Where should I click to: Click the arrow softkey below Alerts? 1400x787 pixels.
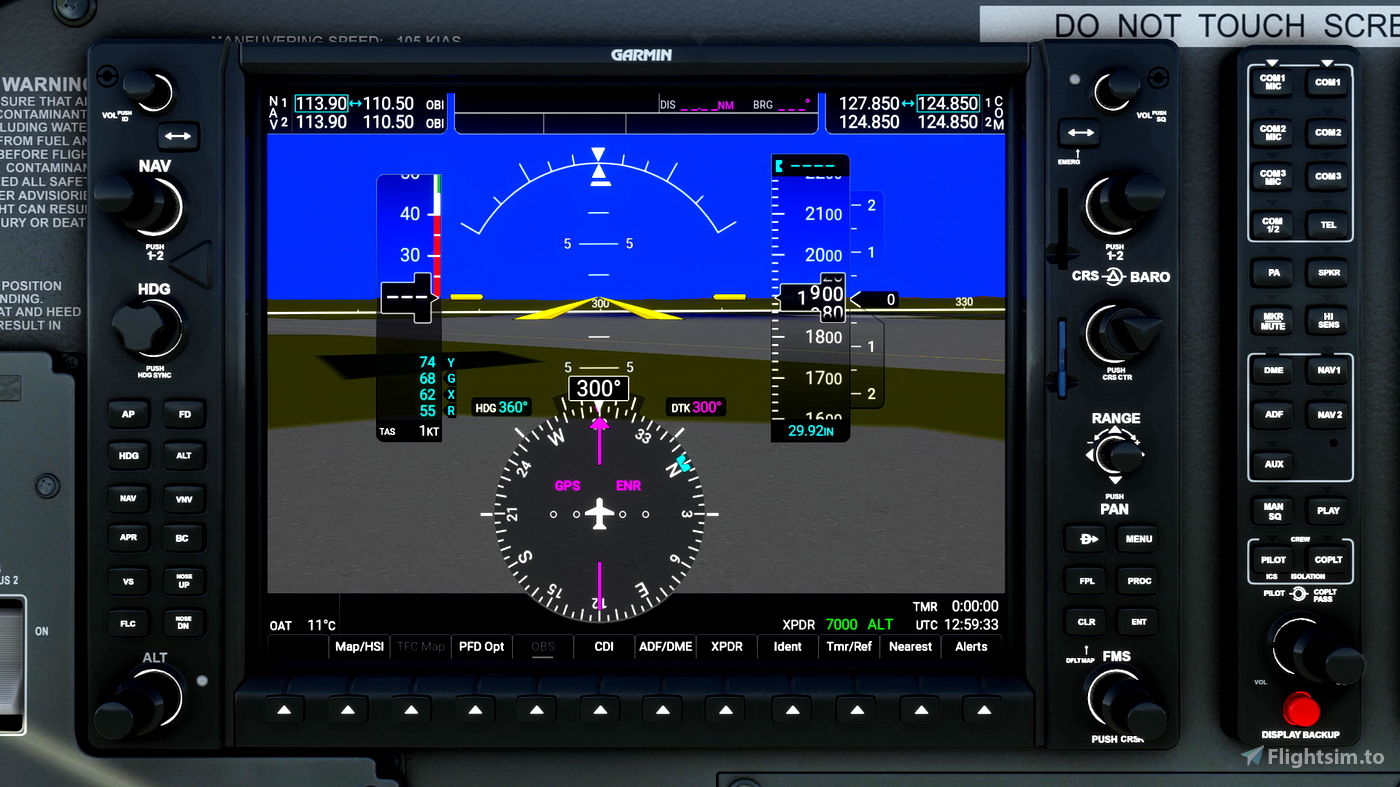tap(983, 710)
